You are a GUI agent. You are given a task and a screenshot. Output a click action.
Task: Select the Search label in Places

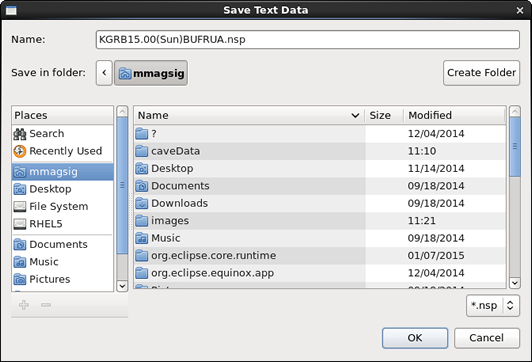click(x=46, y=134)
